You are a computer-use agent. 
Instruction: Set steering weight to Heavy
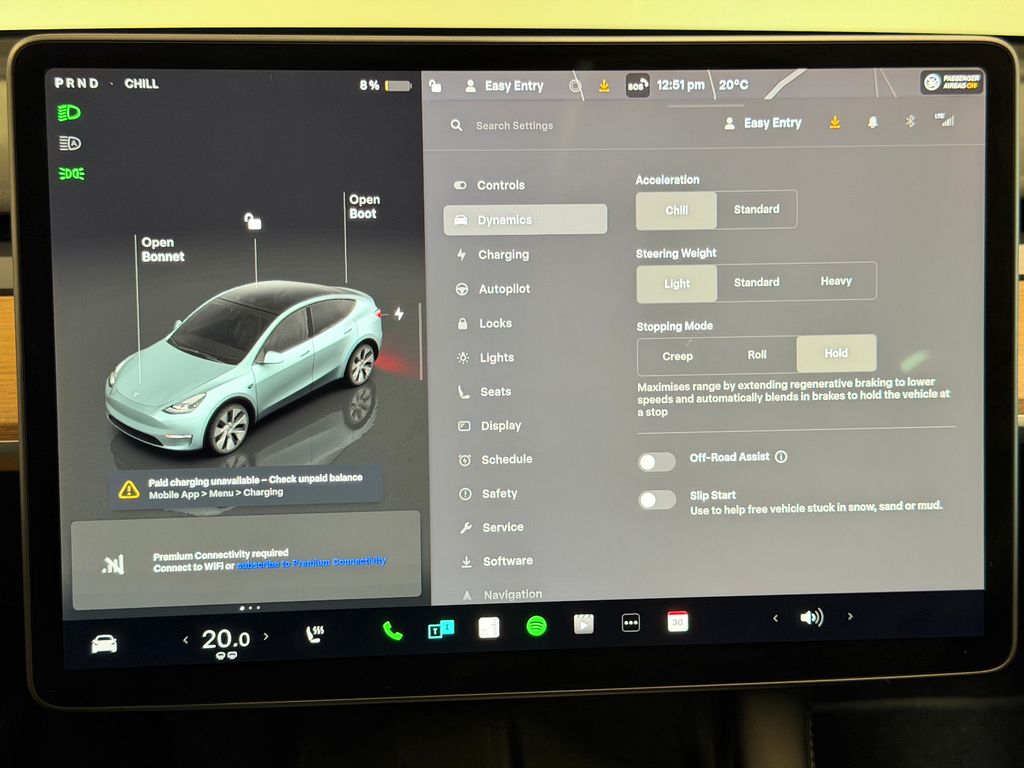(836, 281)
